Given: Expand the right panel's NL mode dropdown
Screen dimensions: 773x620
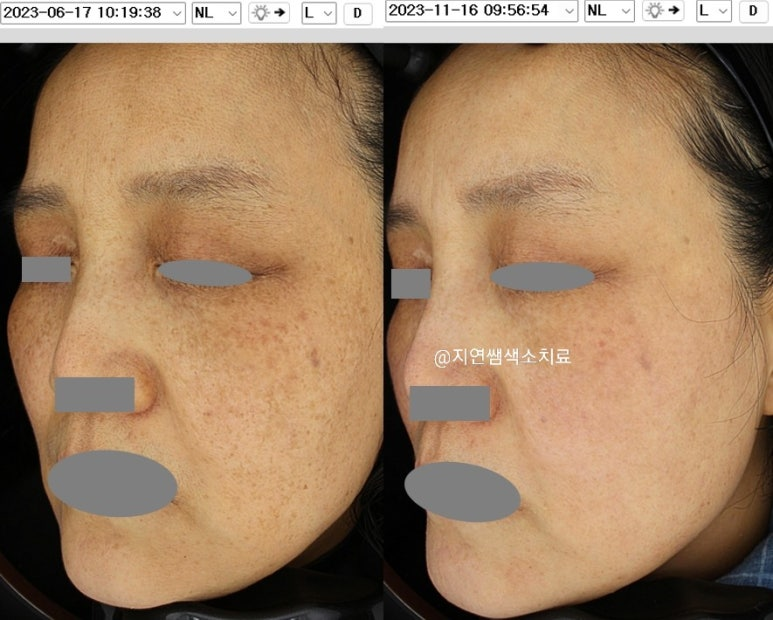Looking at the screenshot, I should (x=609, y=11).
